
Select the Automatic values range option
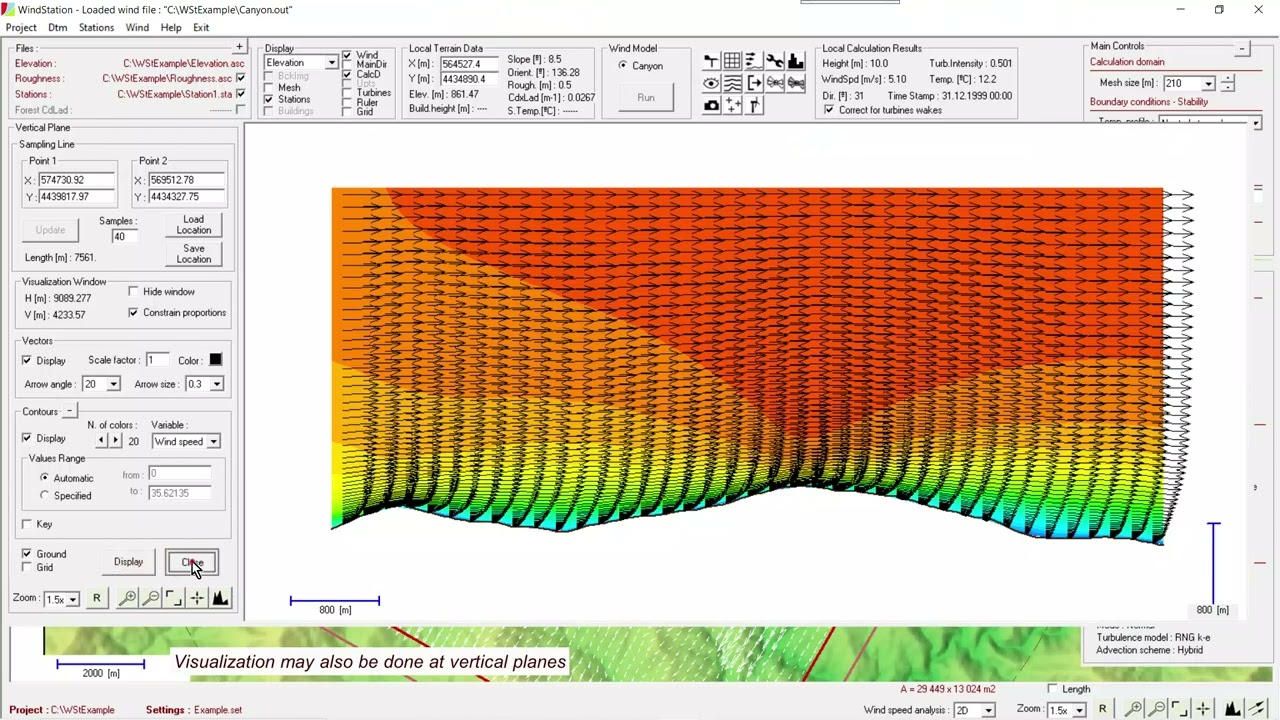tap(44, 478)
